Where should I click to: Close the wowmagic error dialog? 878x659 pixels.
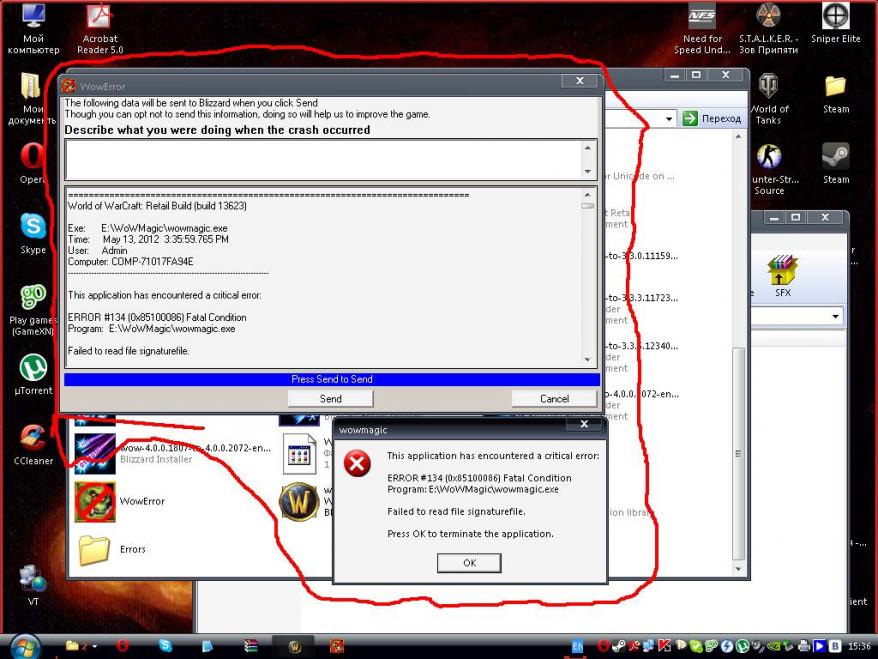click(584, 424)
